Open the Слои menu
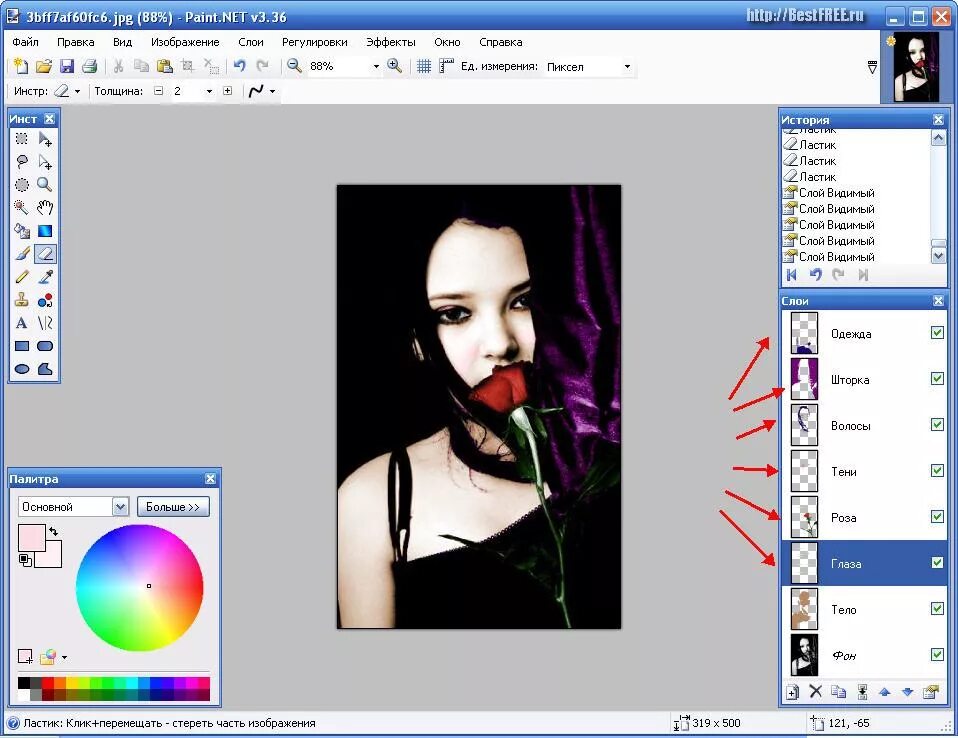958x738 pixels. [x=251, y=42]
